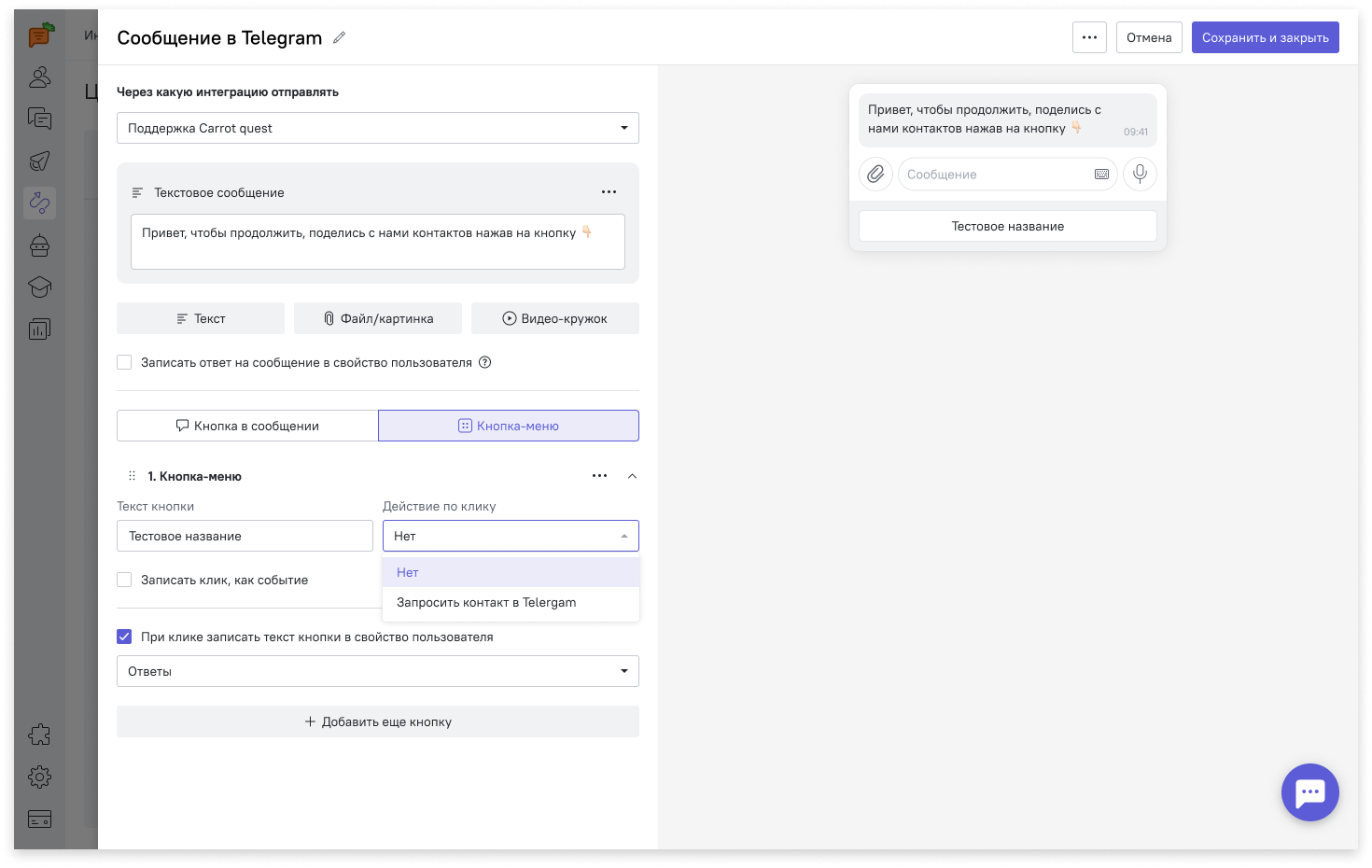This screenshot has height=868, width=1372.
Task: Switch to the 'Кнопка в сообщении' tab
Action: click(247, 426)
